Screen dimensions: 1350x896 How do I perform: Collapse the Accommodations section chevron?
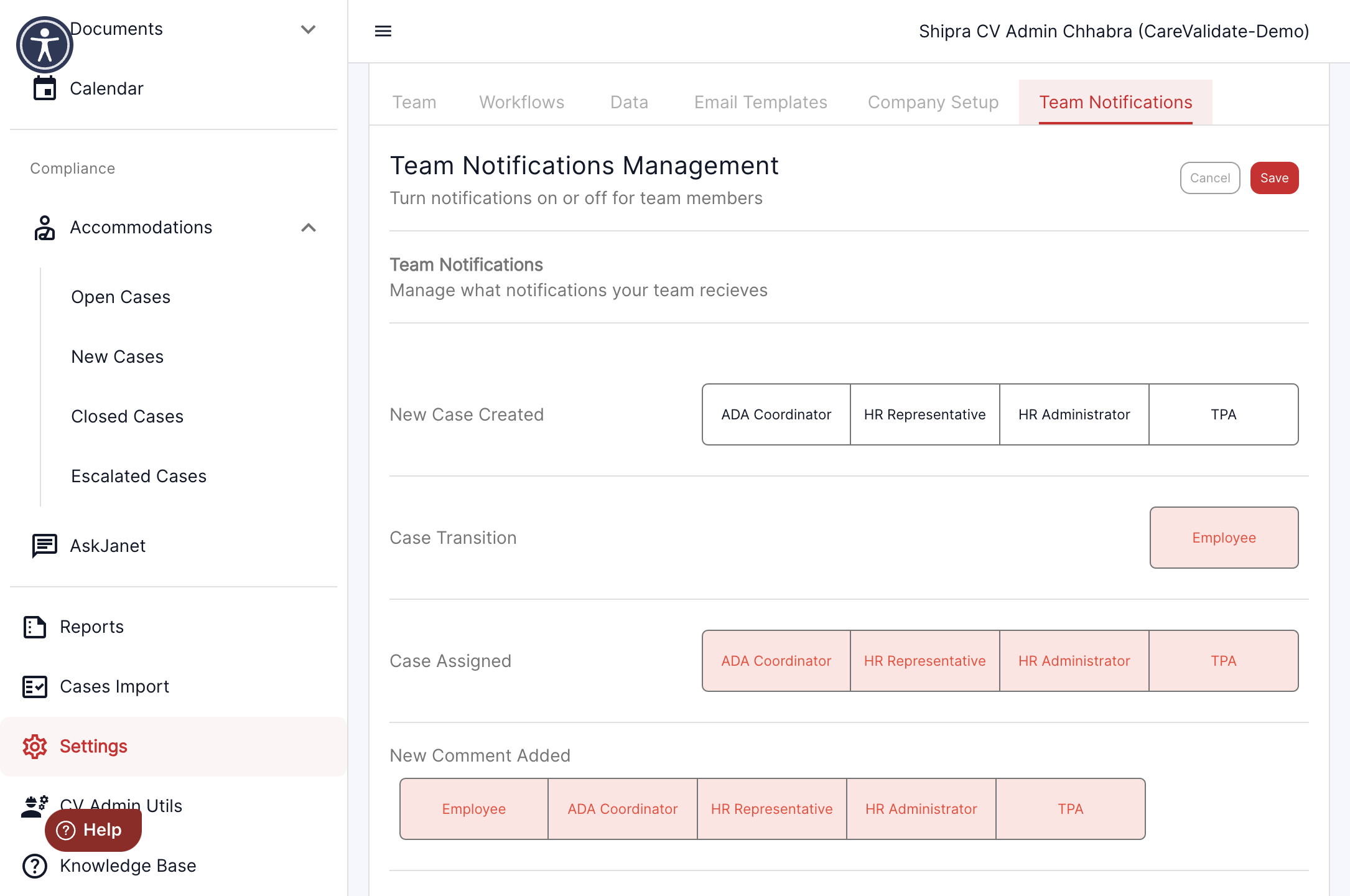[309, 228]
